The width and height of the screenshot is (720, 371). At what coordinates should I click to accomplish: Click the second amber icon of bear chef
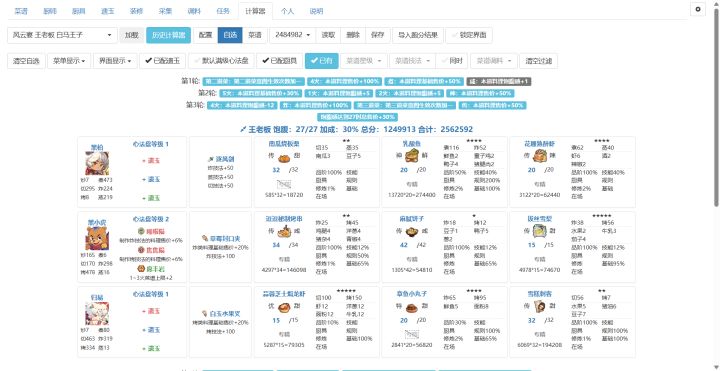141,250
